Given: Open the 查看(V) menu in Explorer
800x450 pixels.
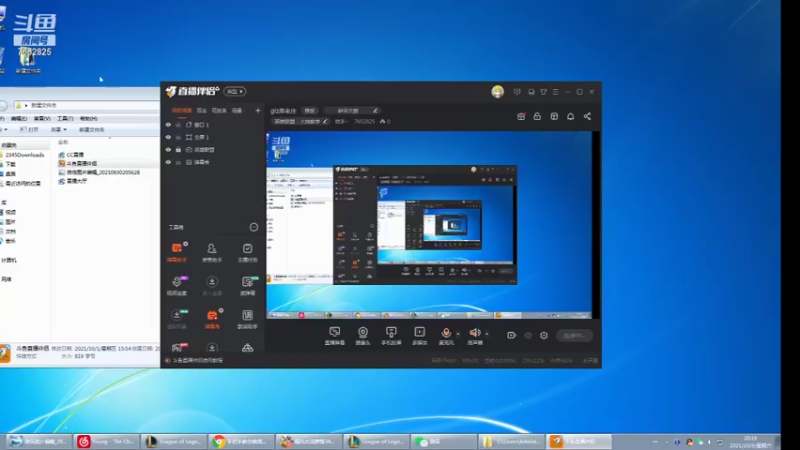Looking at the screenshot, I should click(x=42, y=118).
